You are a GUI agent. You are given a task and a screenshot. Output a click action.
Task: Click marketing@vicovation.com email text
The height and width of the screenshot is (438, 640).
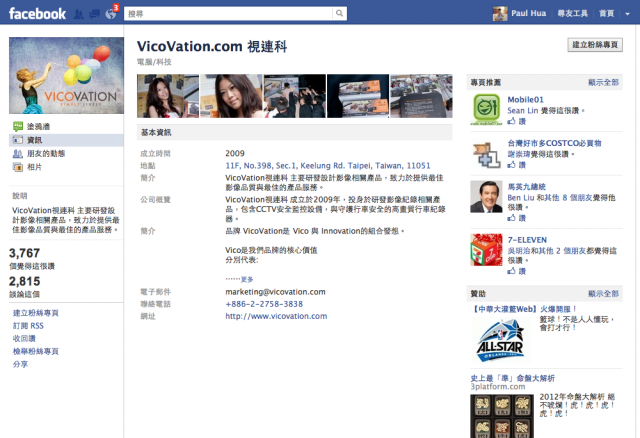point(276,292)
